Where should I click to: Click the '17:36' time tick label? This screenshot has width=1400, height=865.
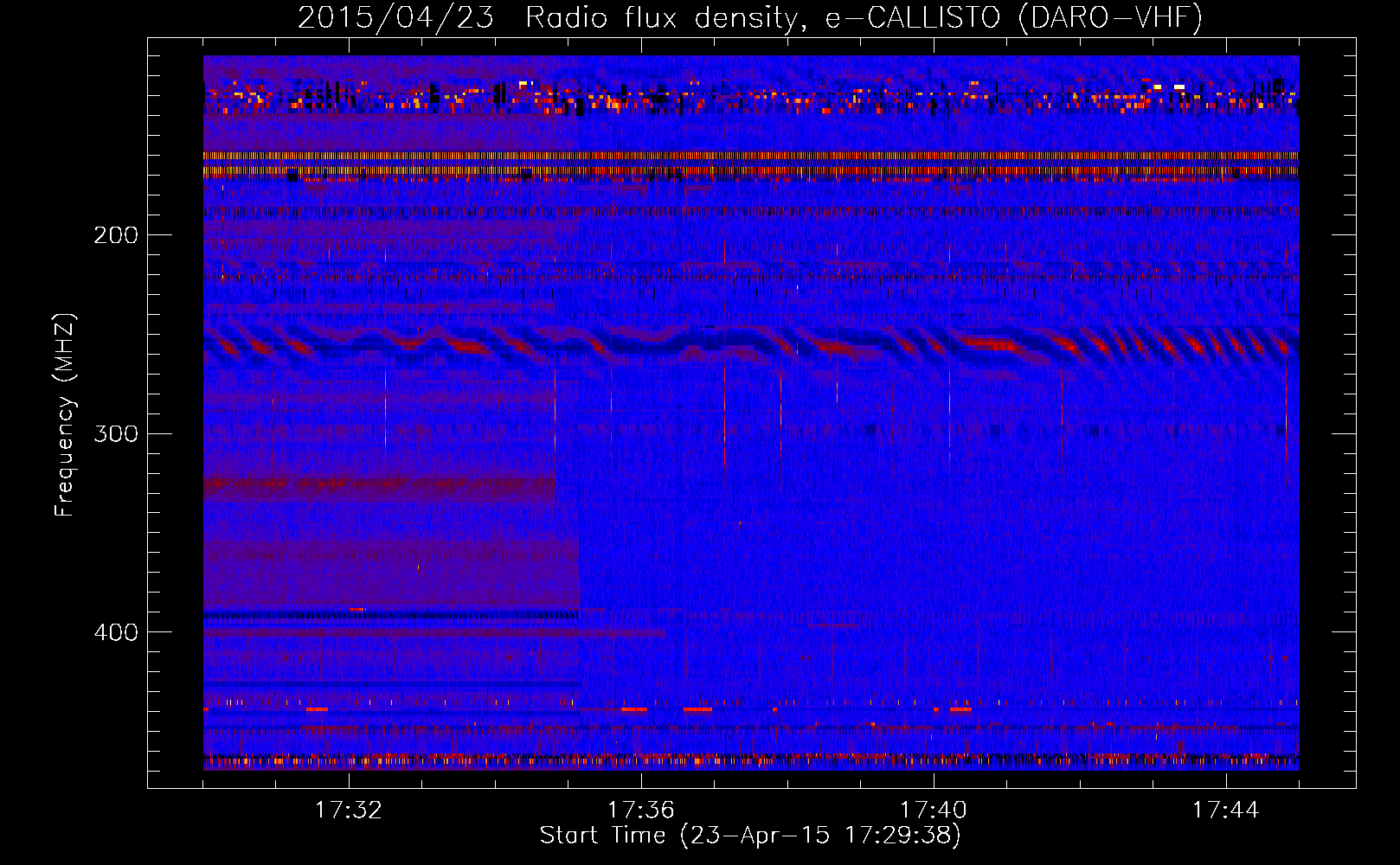(x=640, y=811)
